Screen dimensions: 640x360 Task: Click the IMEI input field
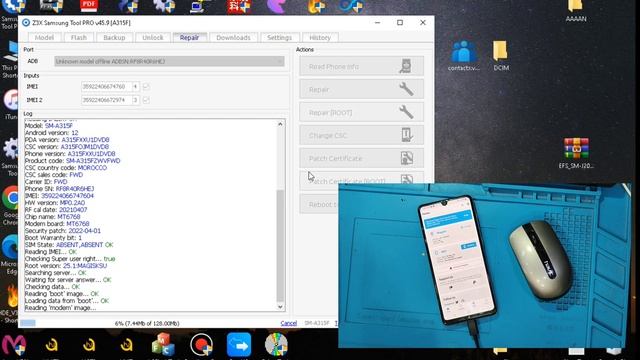(106, 87)
